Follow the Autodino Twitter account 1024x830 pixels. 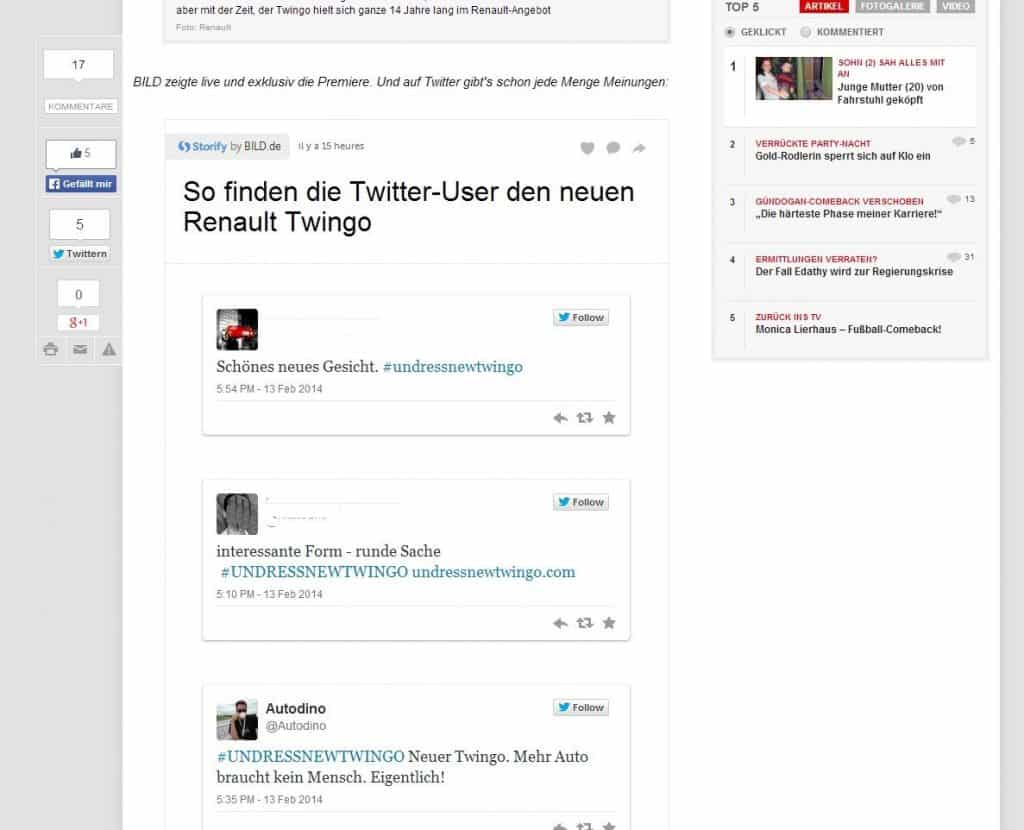click(581, 707)
